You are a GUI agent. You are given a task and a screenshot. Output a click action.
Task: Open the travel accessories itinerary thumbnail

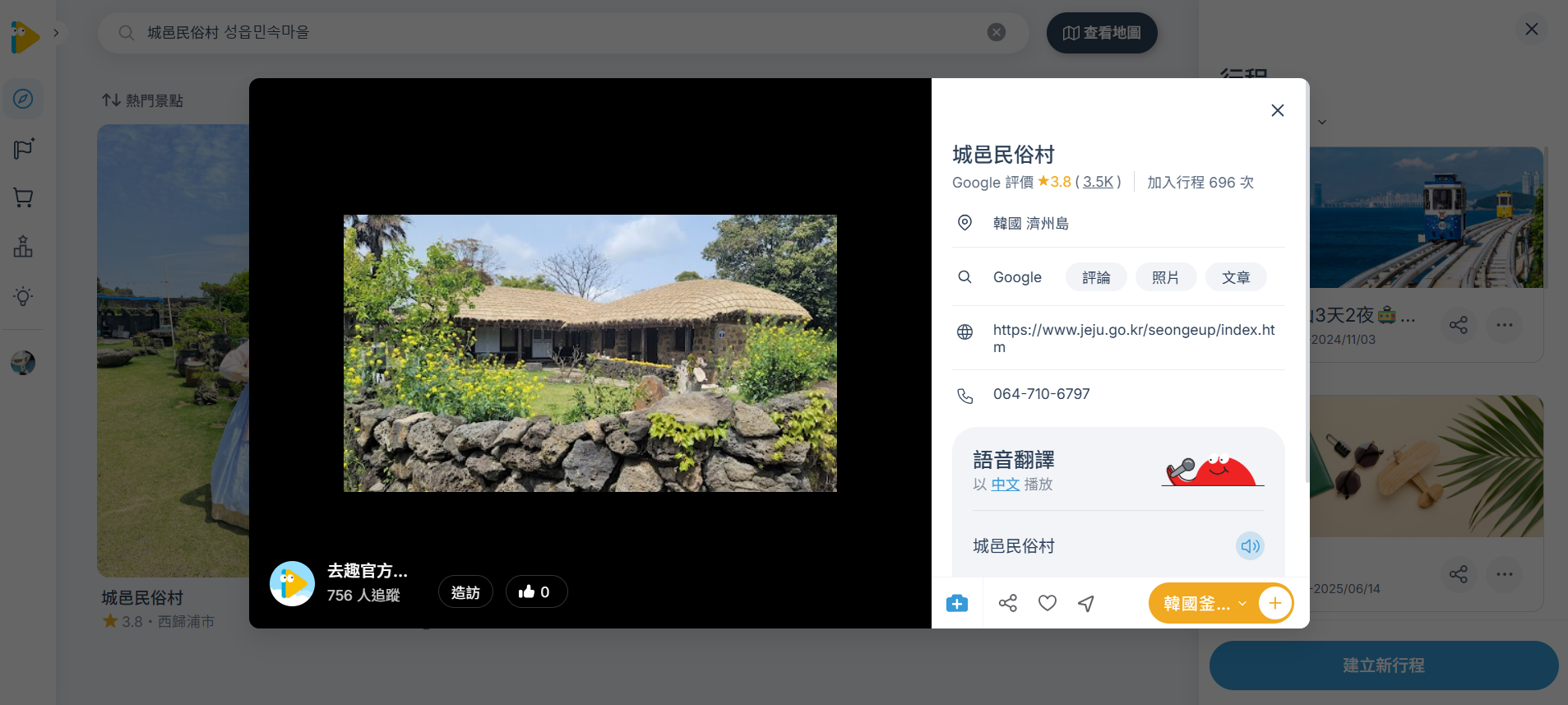1427,466
